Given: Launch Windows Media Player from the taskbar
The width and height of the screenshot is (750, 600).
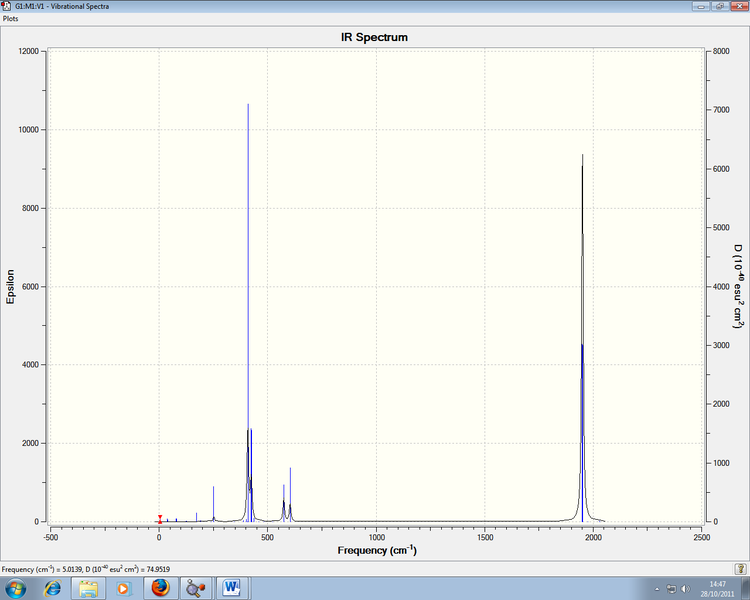Looking at the screenshot, I should pos(124,588).
